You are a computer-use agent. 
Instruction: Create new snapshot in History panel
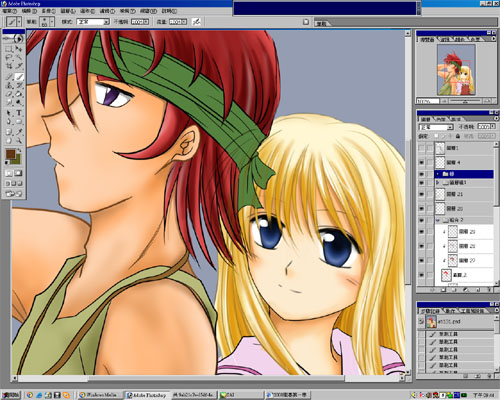pyautogui.click(x=479, y=376)
